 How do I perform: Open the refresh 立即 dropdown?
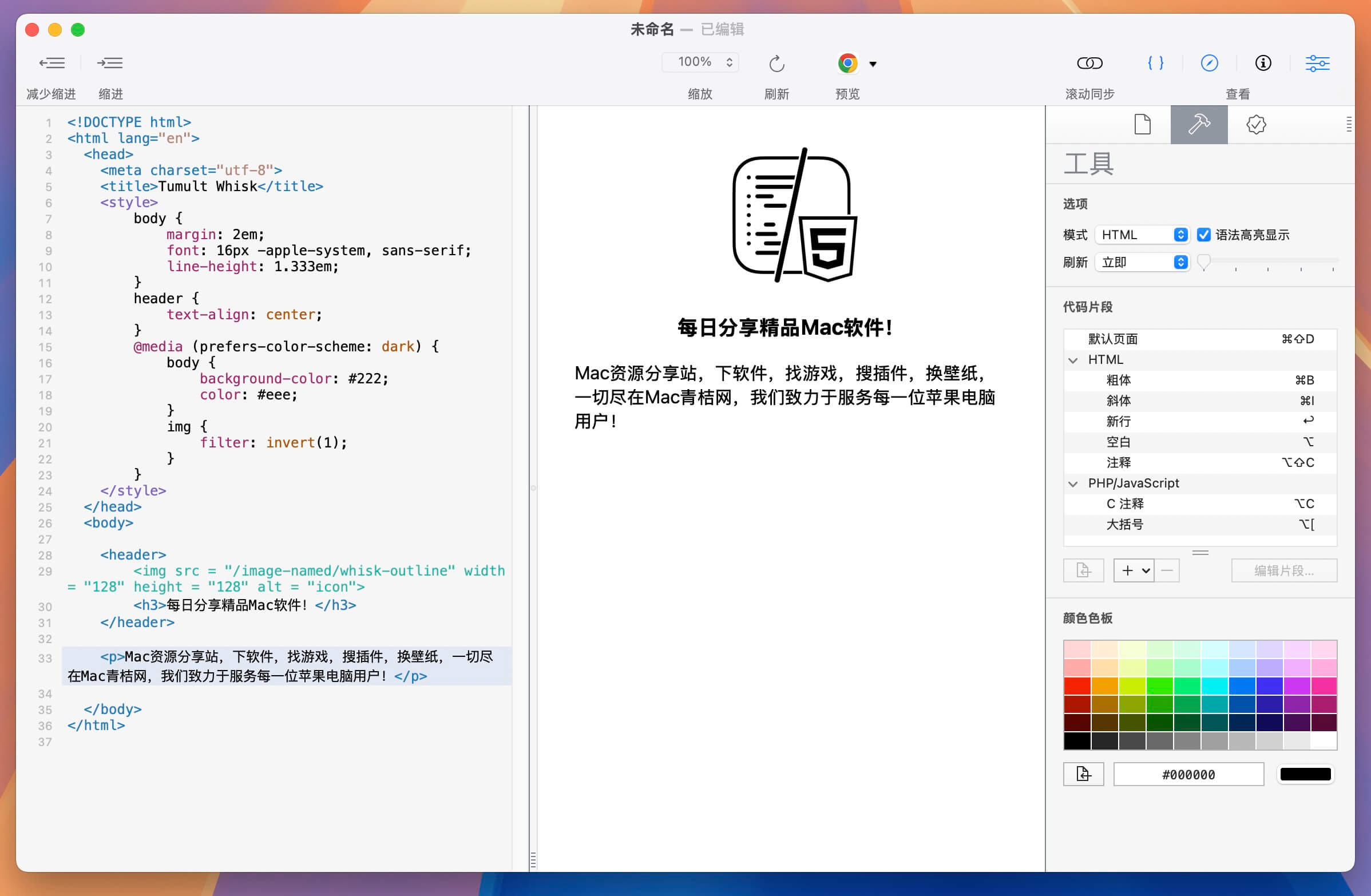click(x=1142, y=262)
